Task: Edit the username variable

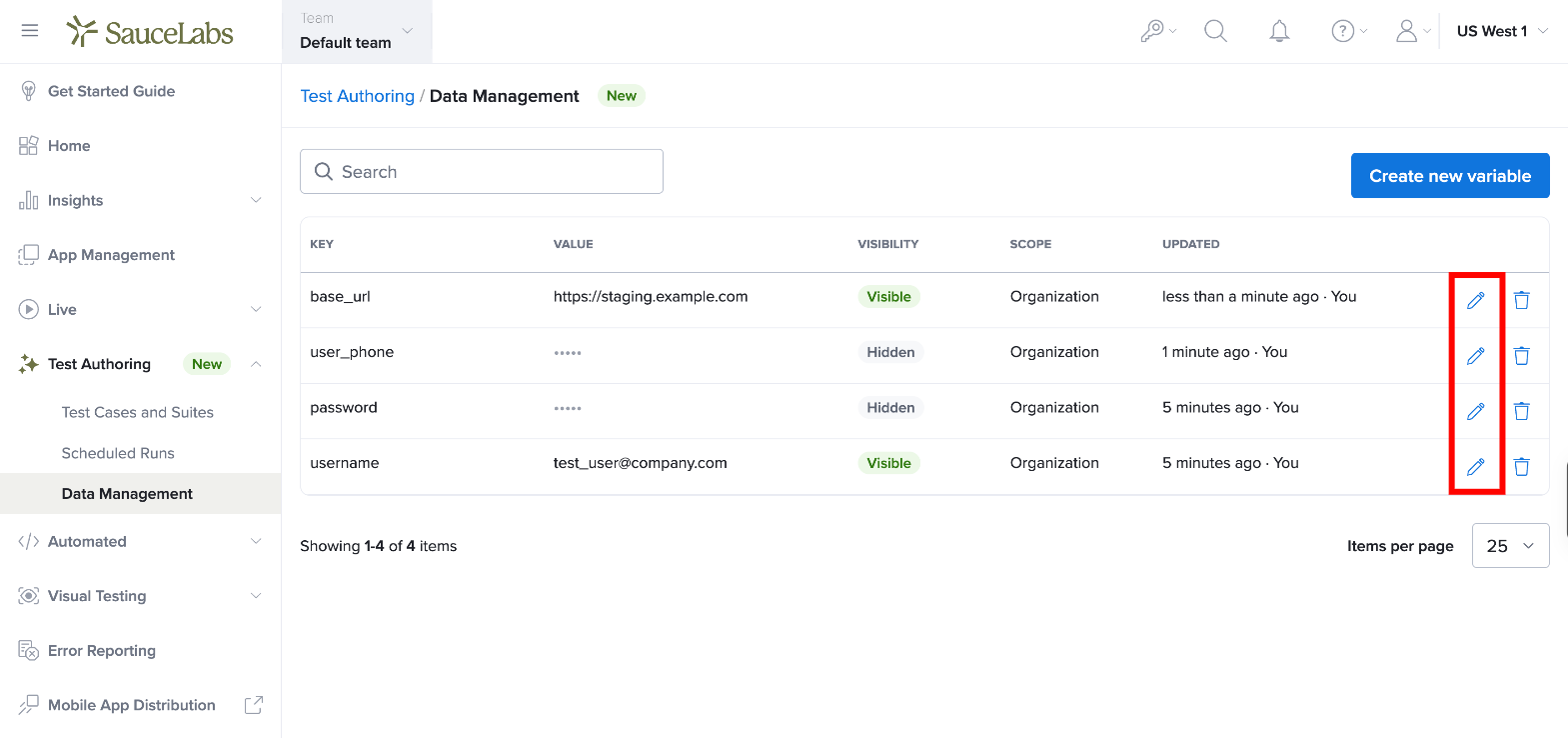Action: point(1475,467)
